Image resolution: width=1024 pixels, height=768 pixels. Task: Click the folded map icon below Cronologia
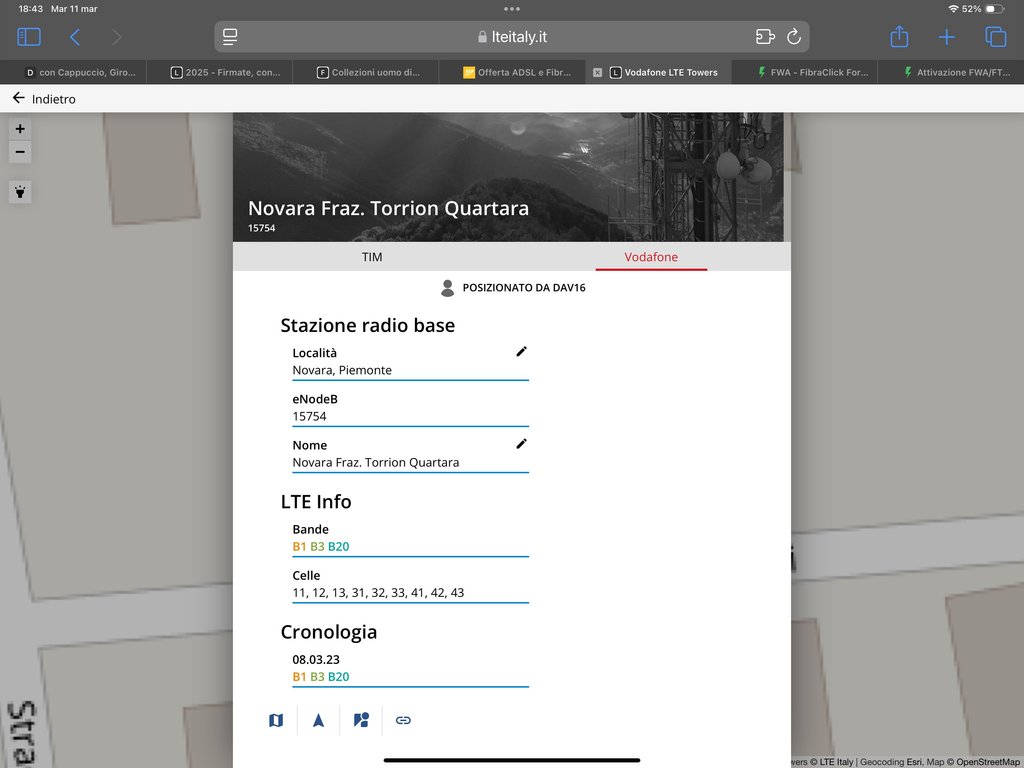276,720
